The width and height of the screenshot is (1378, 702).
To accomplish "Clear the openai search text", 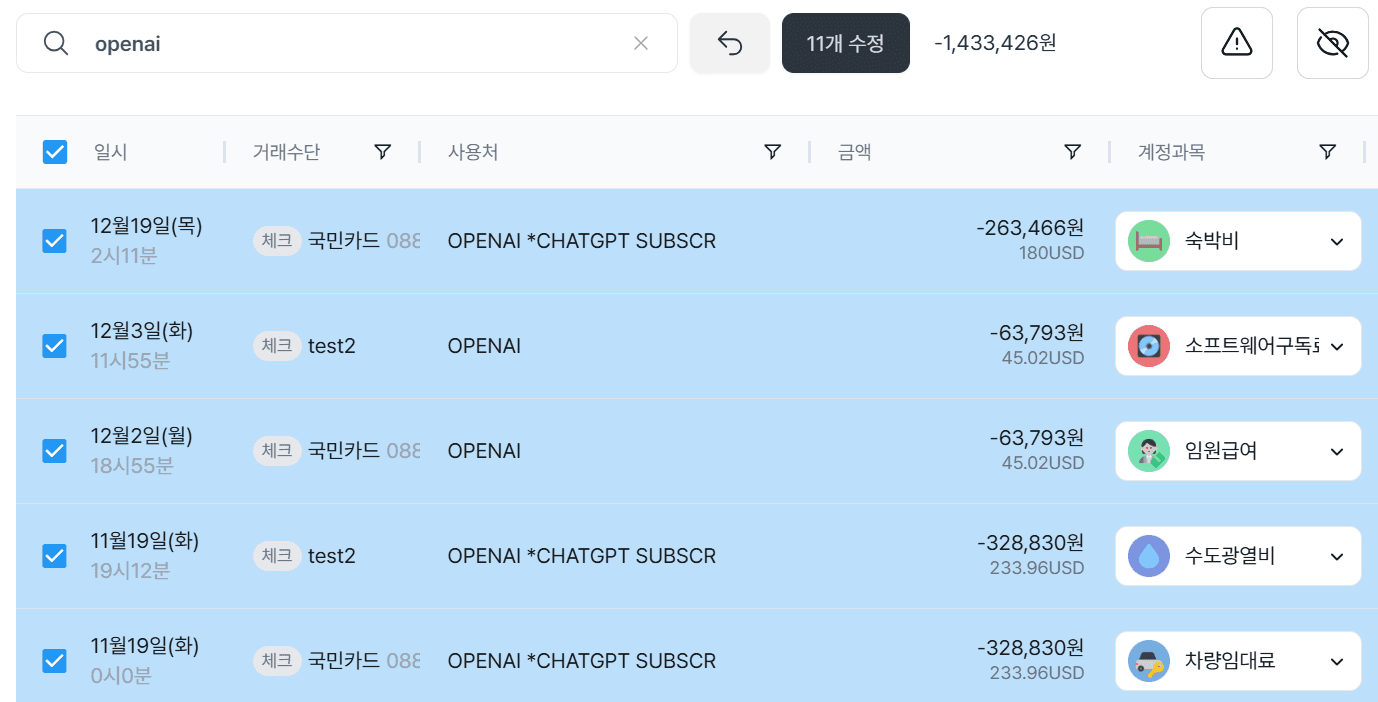I will pyautogui.click(x=641, y=43).
